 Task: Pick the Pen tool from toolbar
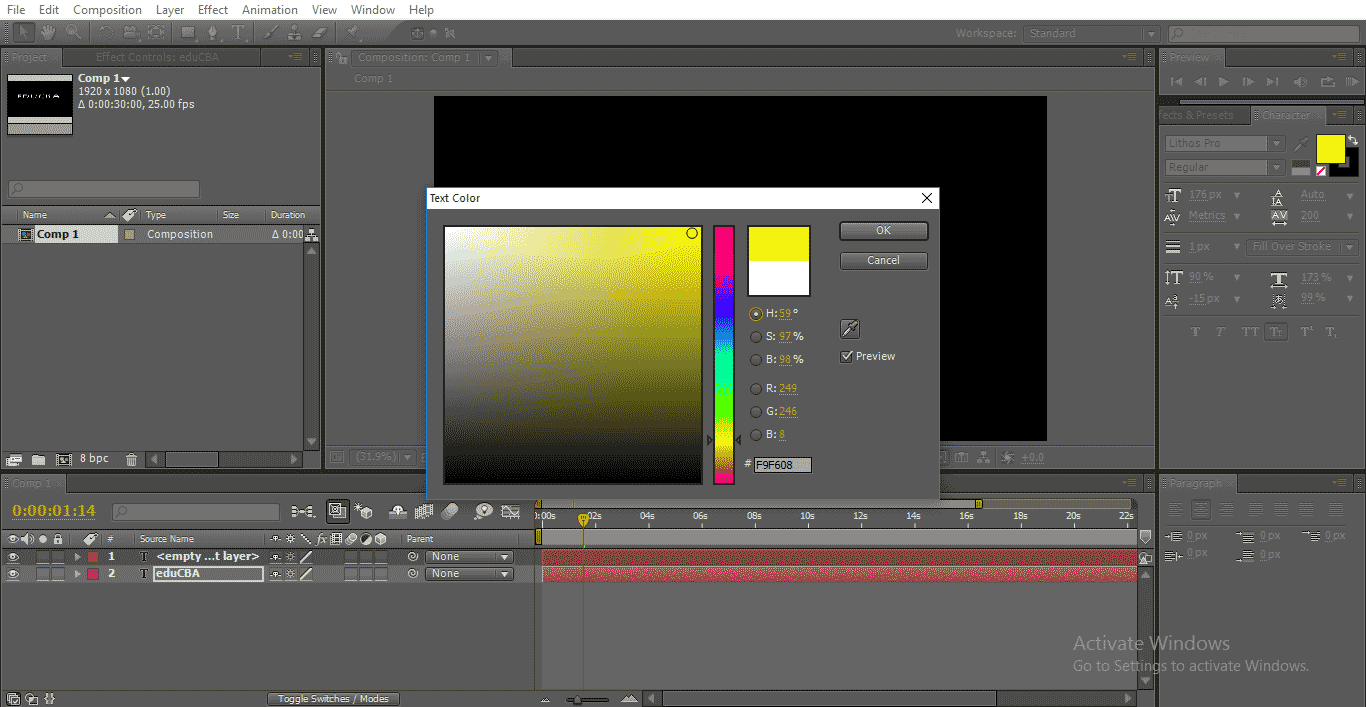pyautogui.click(x=213, y=33)
